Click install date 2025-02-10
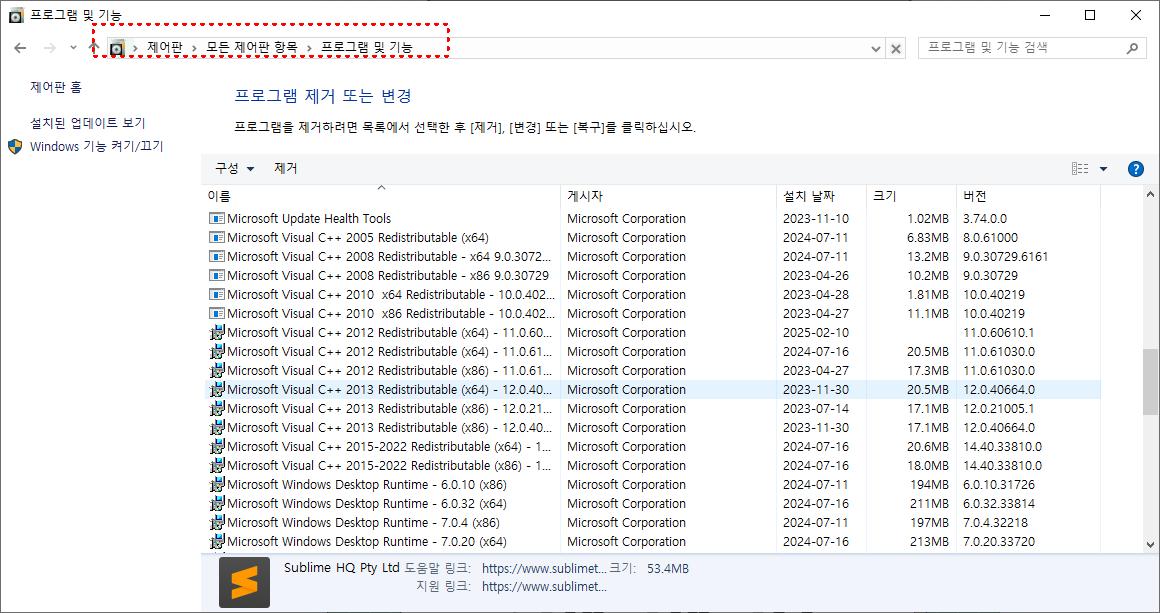Viewport: 1160px width, 613px height. coord(816,333)
